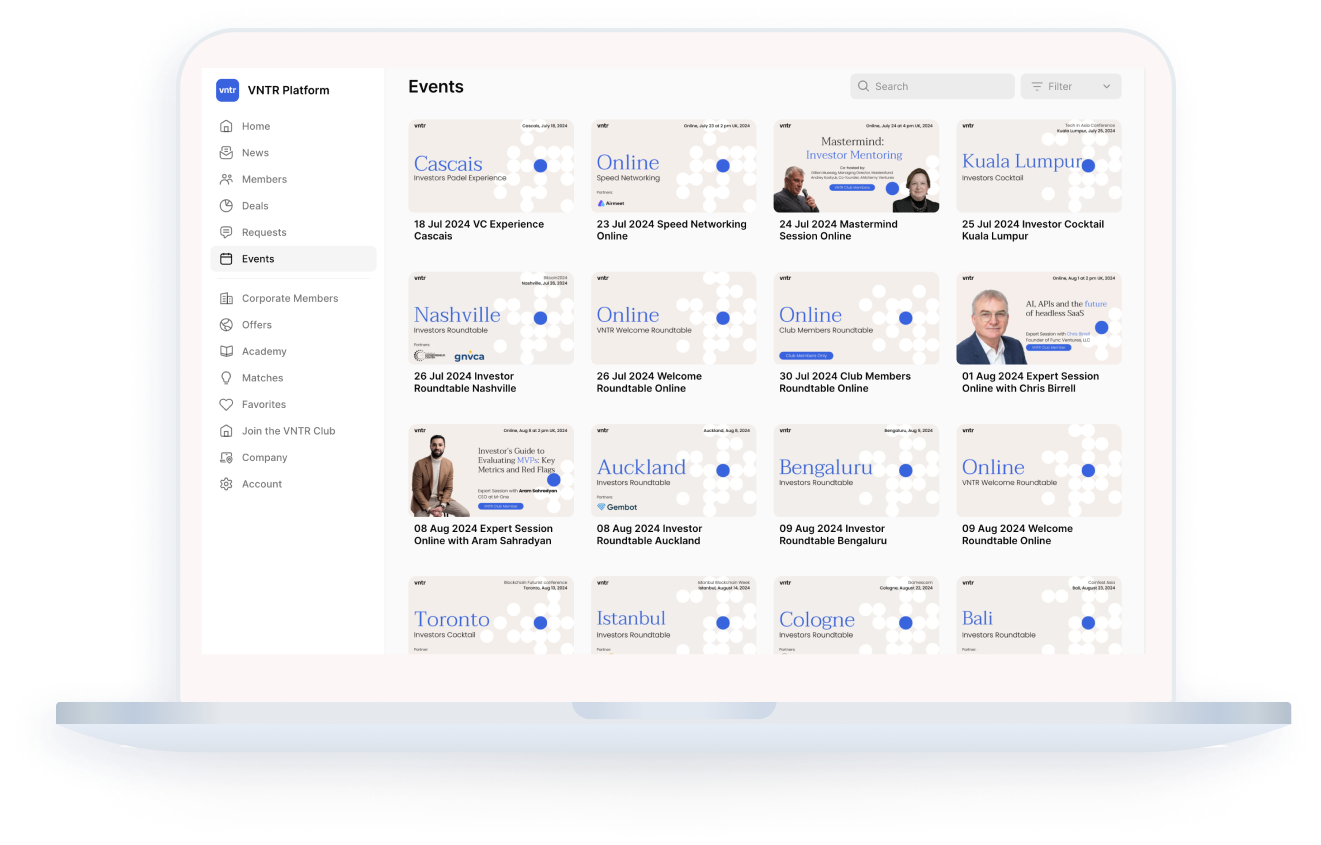This screenshot has width=1321, height=845.
Task: Open 24 Jul 2024 Mastermind Session Online link
Action: point(839,230)
